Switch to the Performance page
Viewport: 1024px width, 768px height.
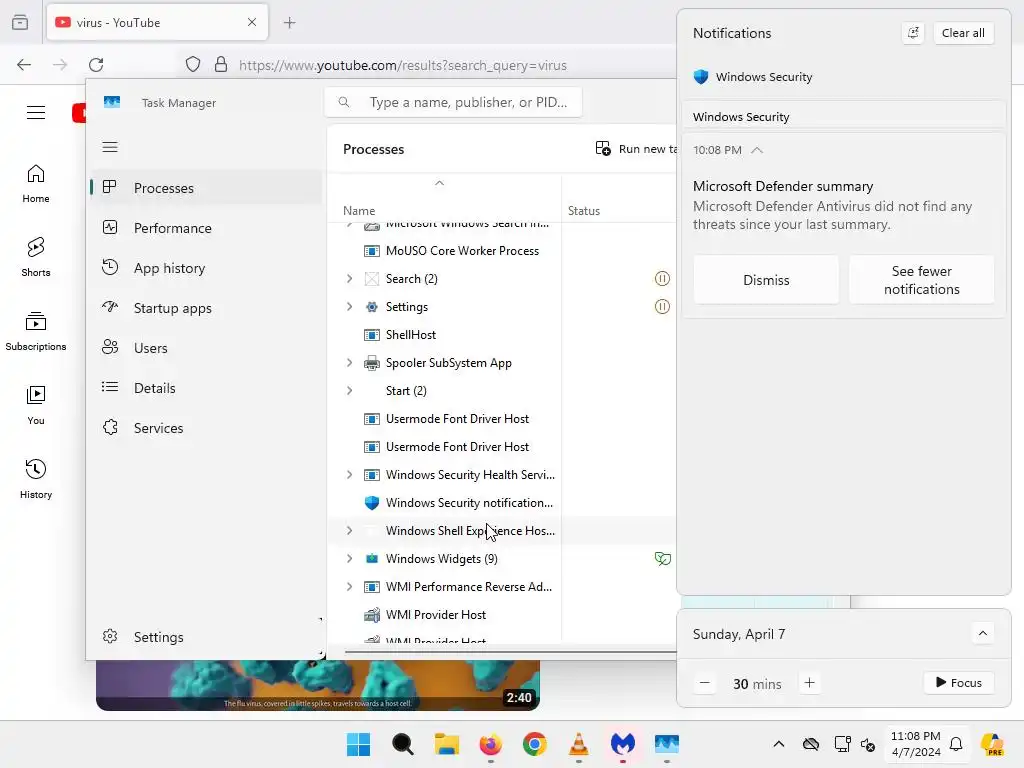pos(206,228)
